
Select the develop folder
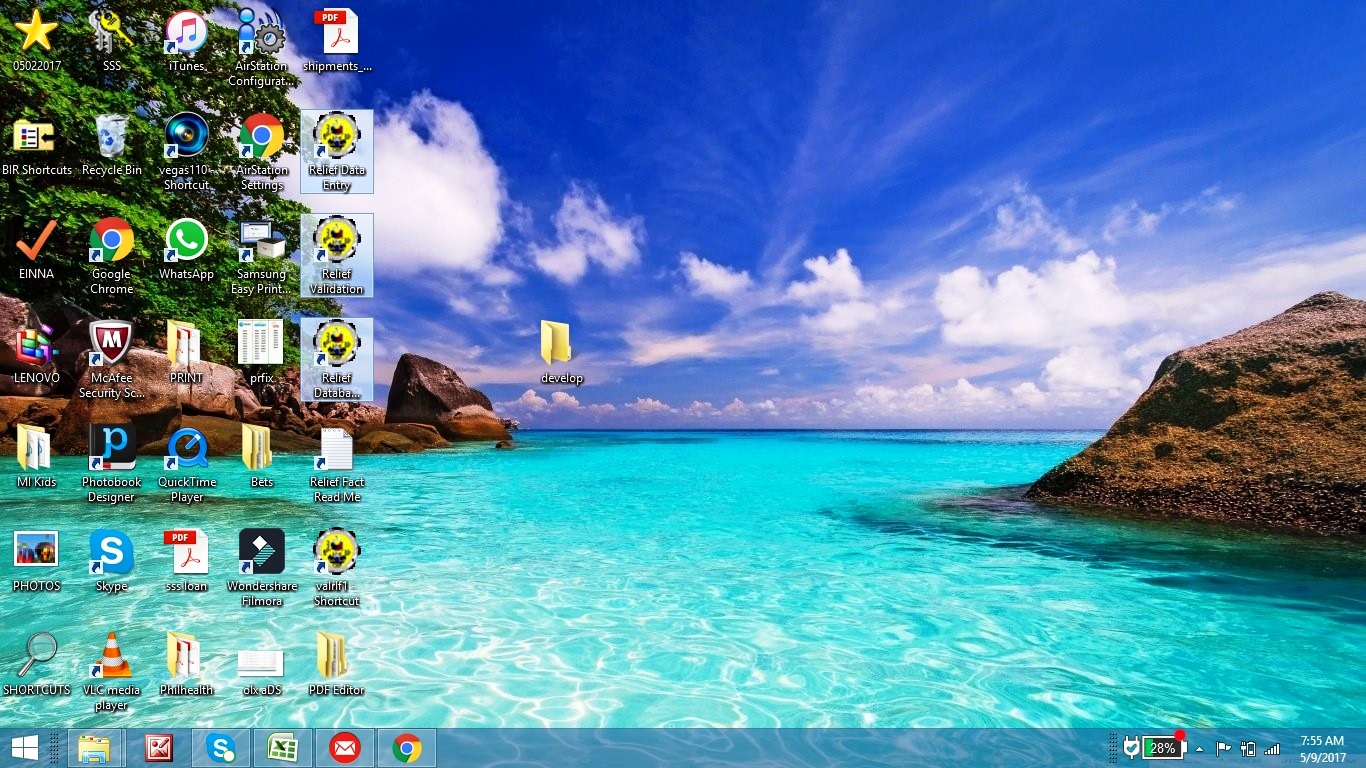561,353
